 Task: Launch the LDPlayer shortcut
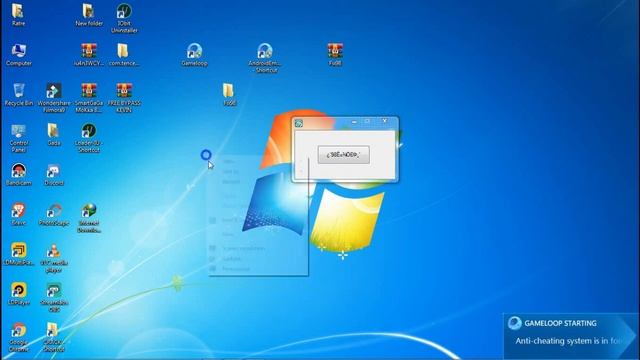(x=19, y=294)
